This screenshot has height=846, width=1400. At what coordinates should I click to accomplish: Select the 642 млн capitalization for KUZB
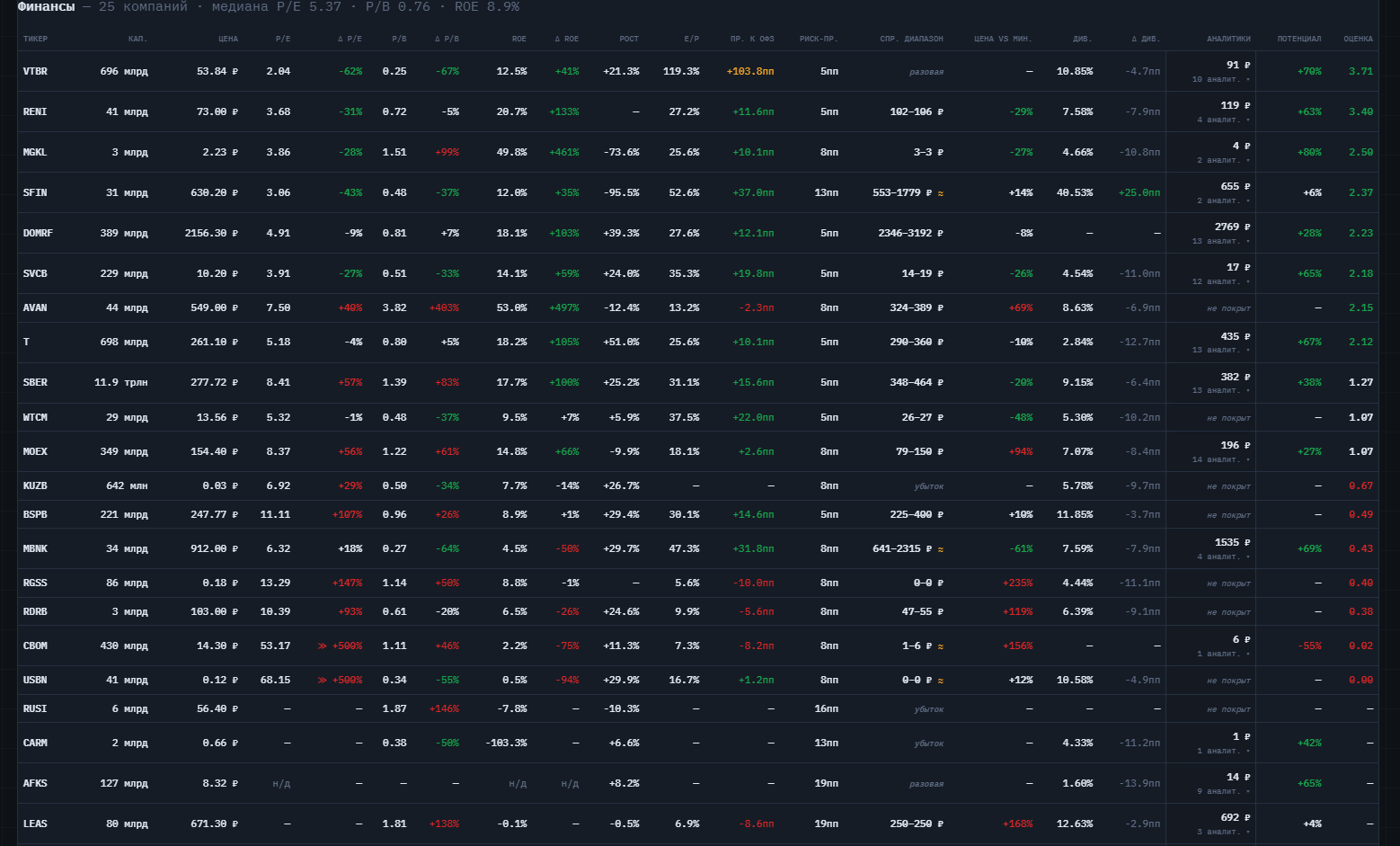pyautogui.click(x=127, y=486)
